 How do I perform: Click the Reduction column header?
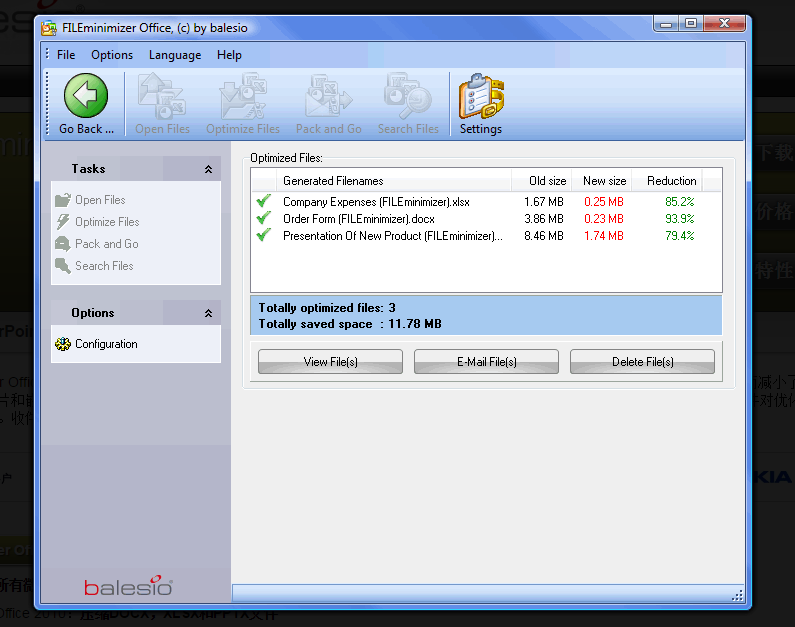[x=667, y=180]
